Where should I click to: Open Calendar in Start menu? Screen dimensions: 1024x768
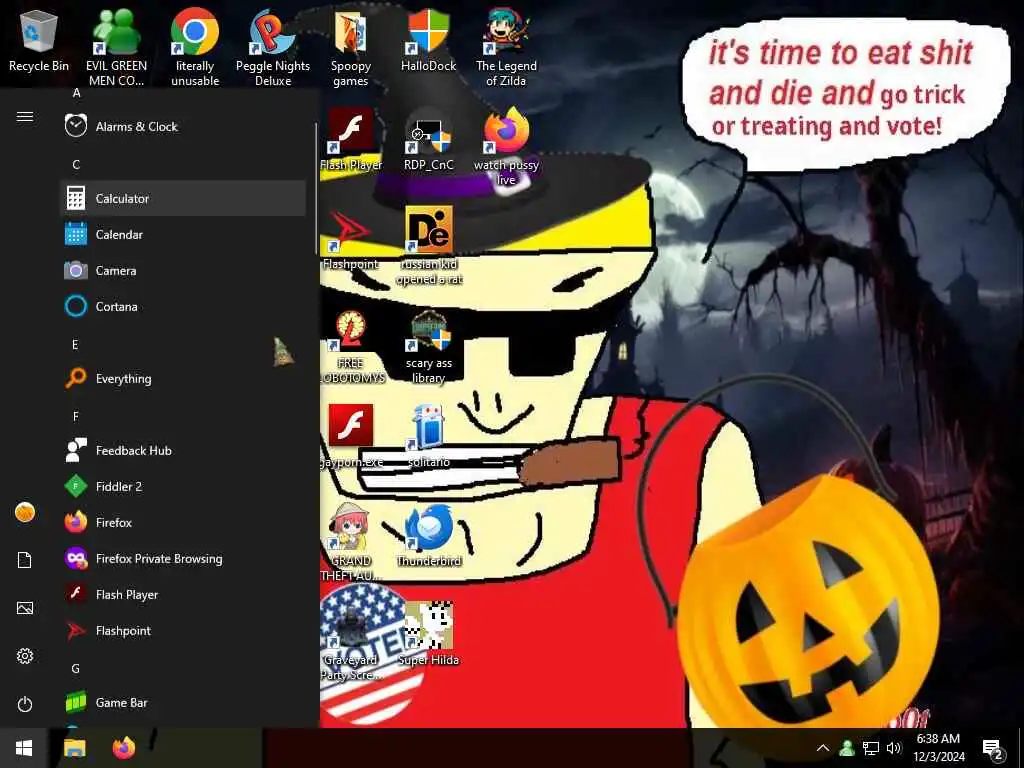183,234
